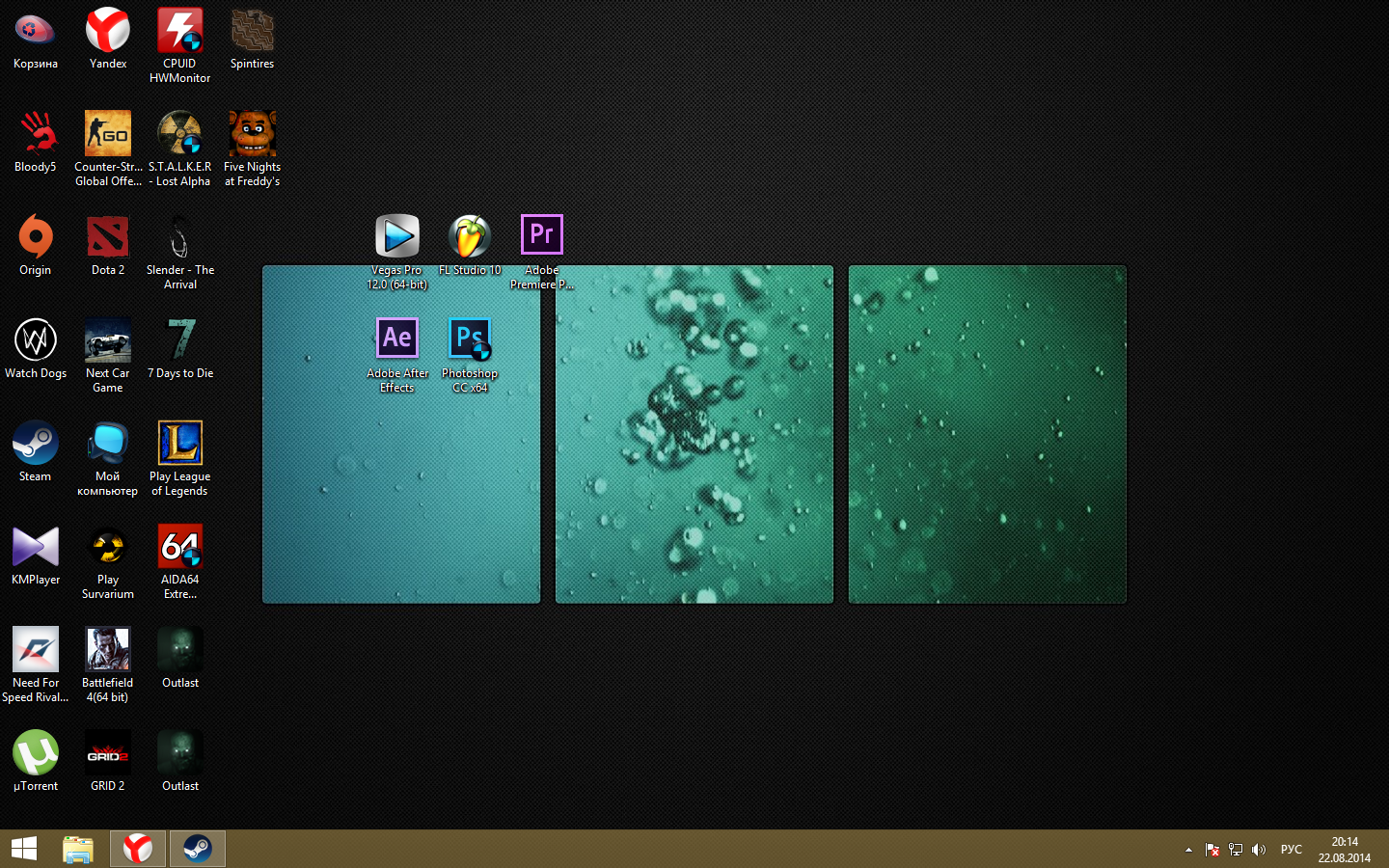The image size is (1389, 868).
Task: Show hidden system tray icons
Action: point(1188,850)
